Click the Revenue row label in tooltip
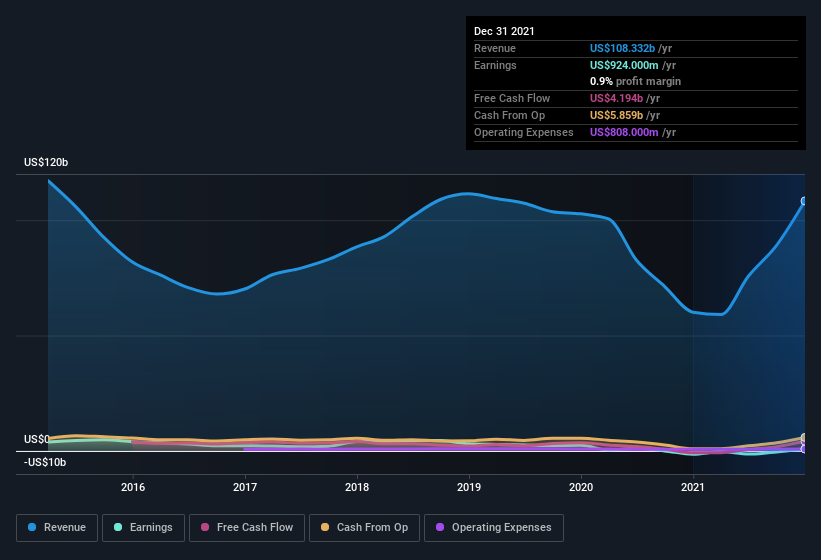 [495, 48]
